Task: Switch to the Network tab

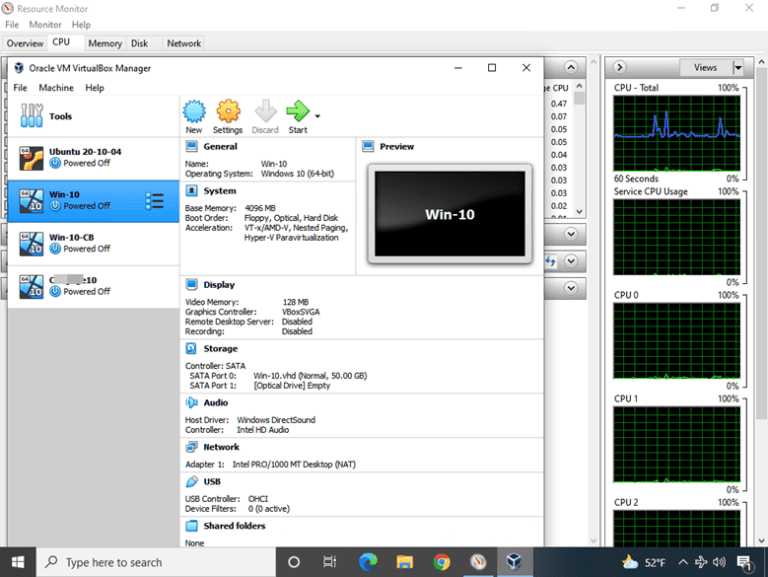Action: click(x=184, y=43)
